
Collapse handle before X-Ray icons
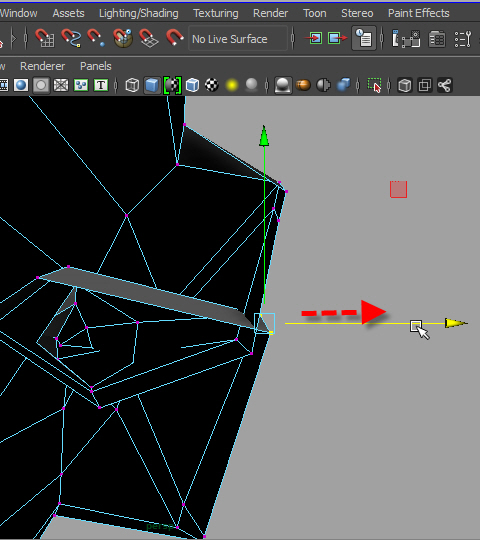point(389,85)
